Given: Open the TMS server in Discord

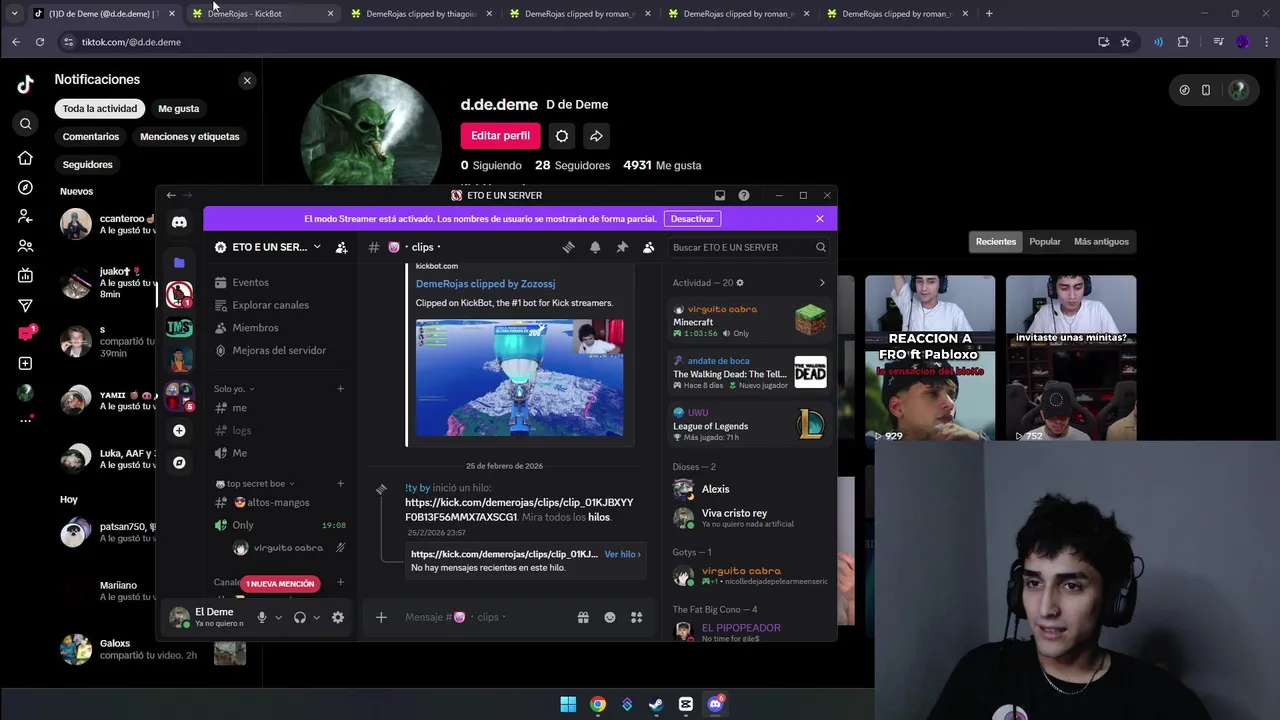Looking at the screenshot, I should [x=179, y=327].
